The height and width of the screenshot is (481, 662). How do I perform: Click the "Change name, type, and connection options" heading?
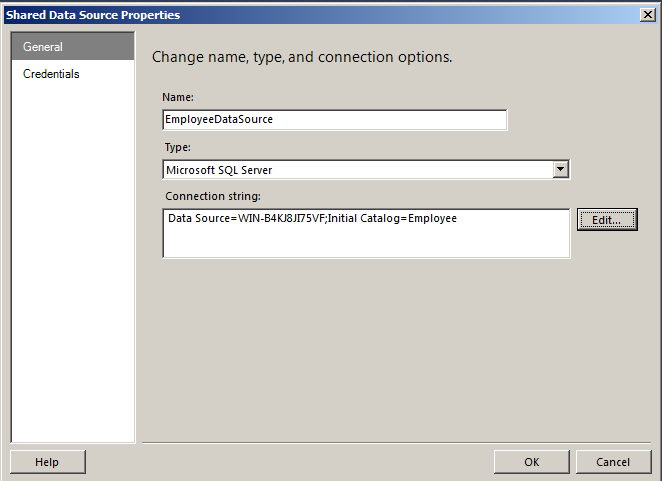pos(302,57)
